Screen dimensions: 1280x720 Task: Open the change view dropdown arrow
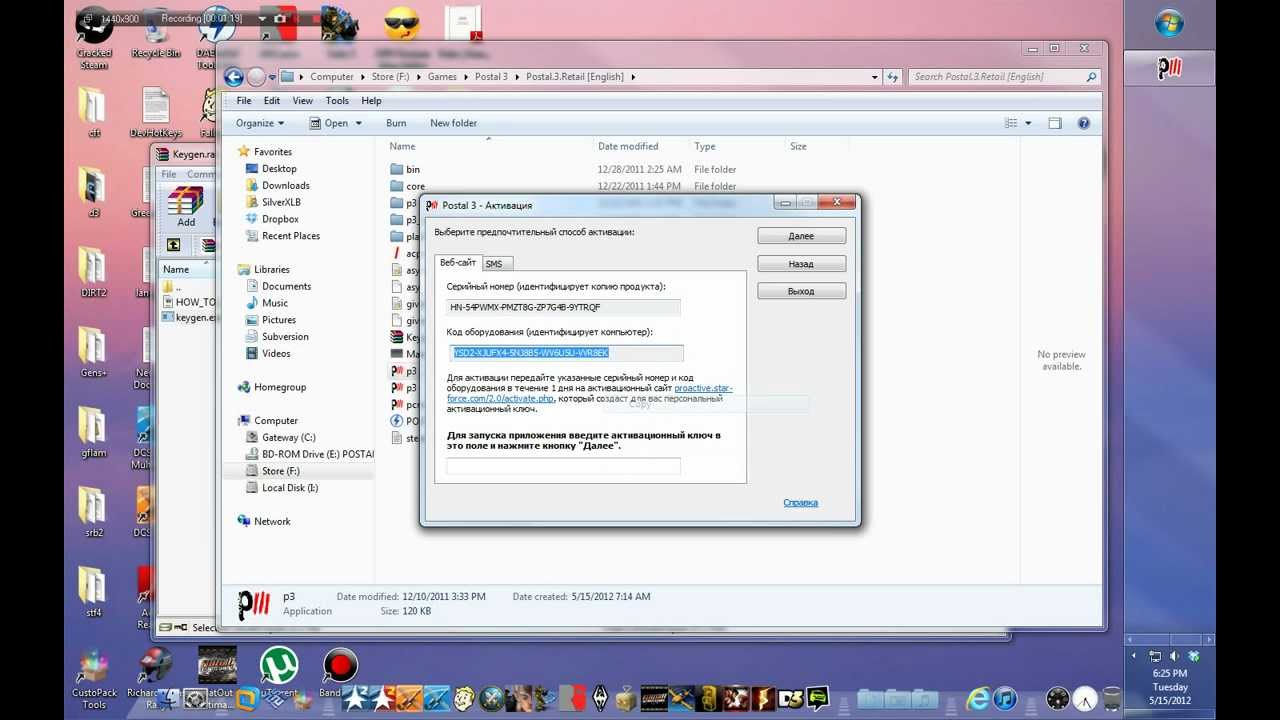[x=1028, y=123]
